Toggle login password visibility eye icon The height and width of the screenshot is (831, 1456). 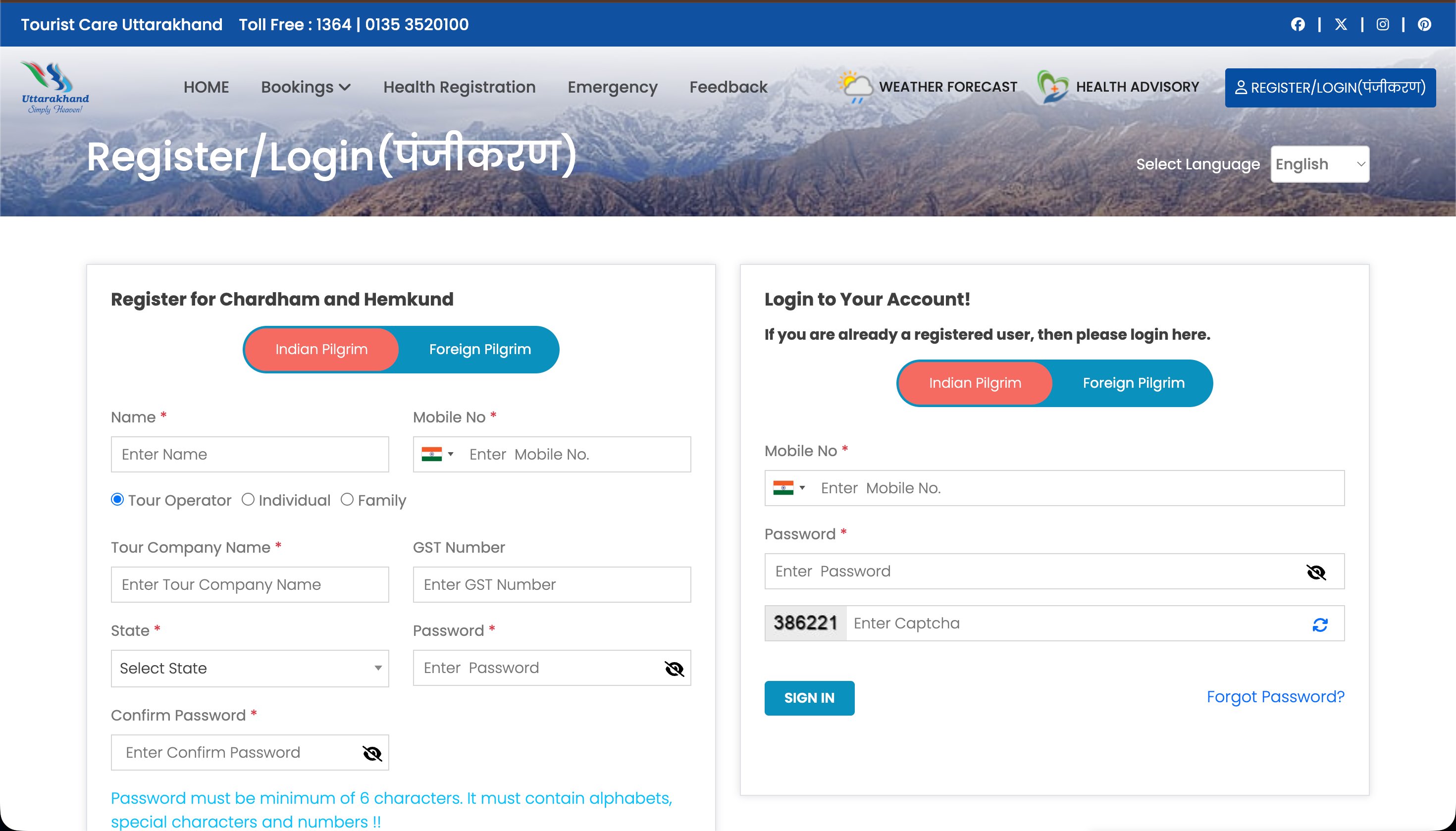pos(1315,572)
